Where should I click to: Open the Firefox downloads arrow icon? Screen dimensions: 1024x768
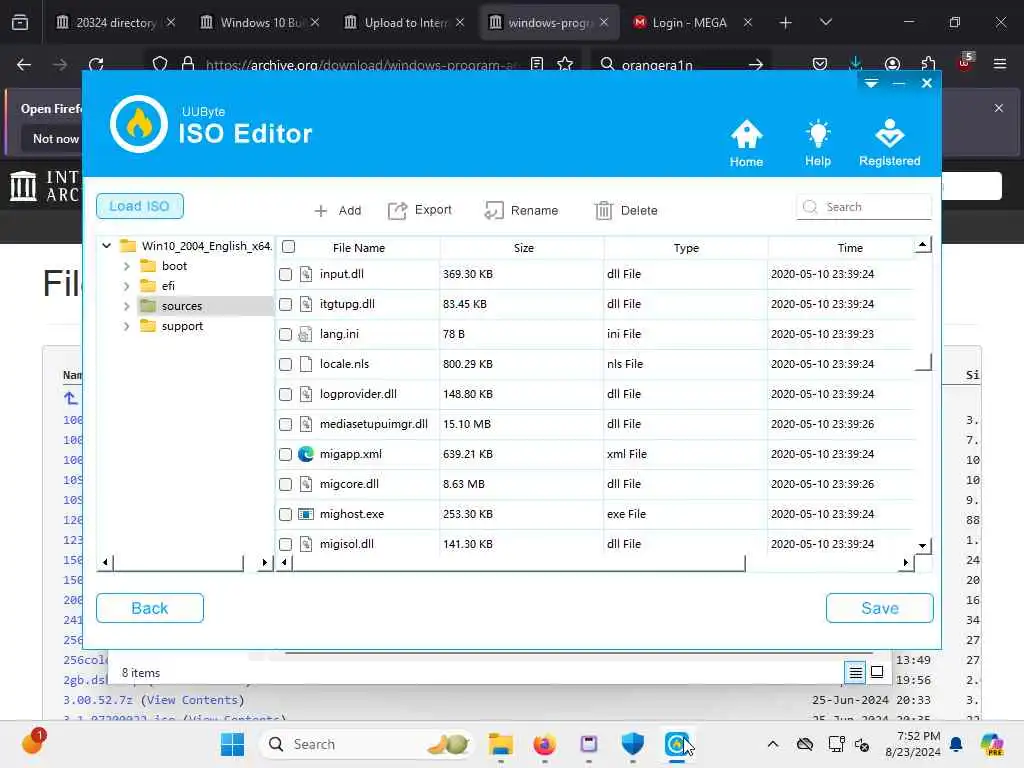[x=856, y=63]
